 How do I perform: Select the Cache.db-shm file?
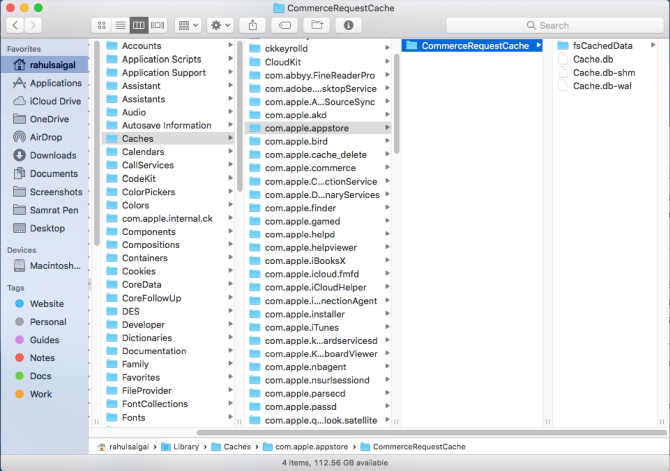[x=605, y=73]
